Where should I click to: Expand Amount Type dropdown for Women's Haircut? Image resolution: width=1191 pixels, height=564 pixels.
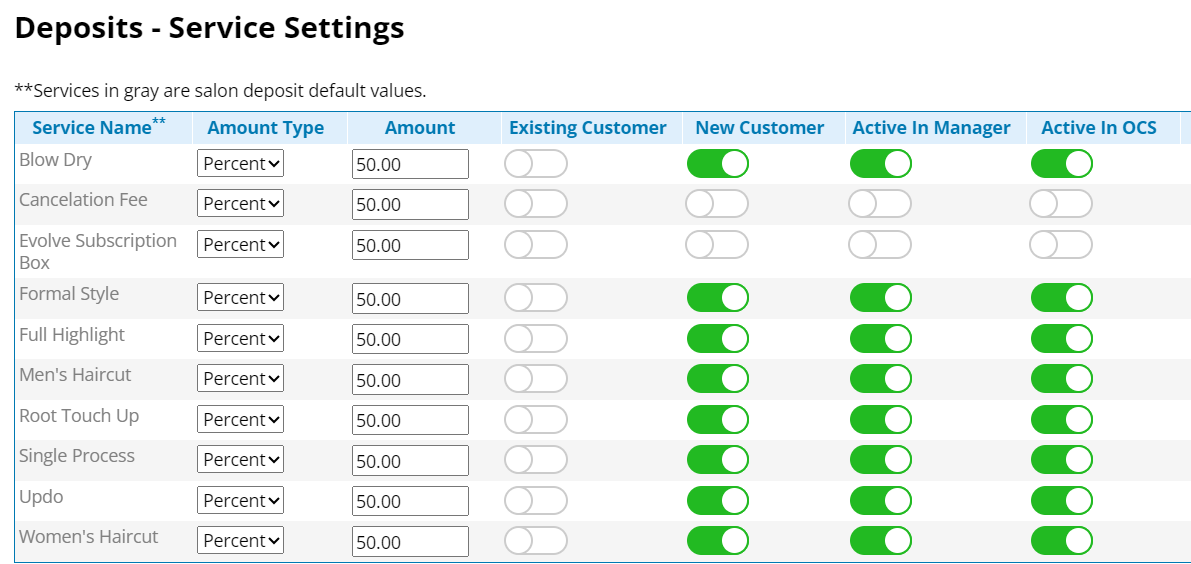(x=240, y=540)
